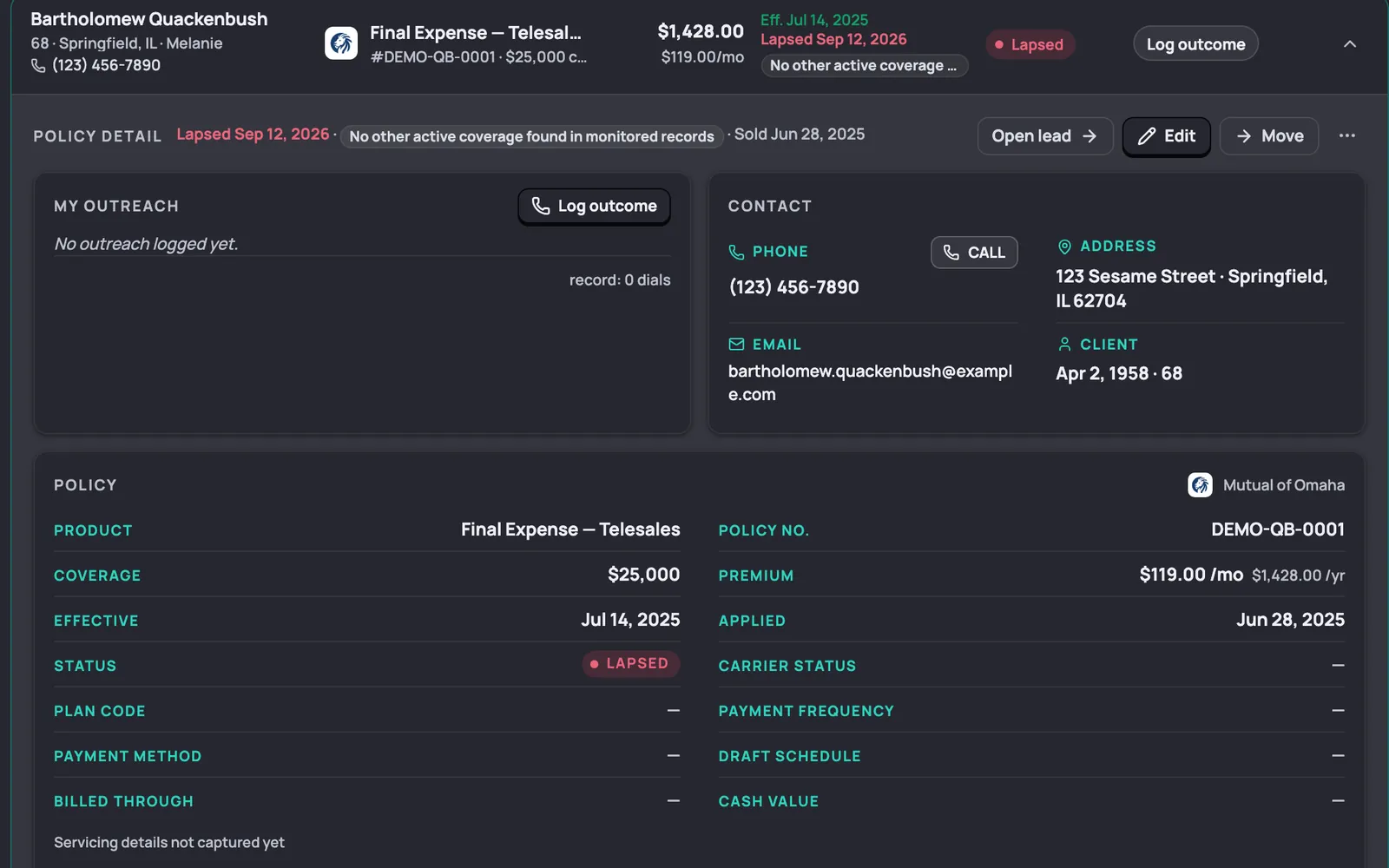Click 'Lapsed Sep 12, 2026' in Policy Detail bar

point(253,135)
